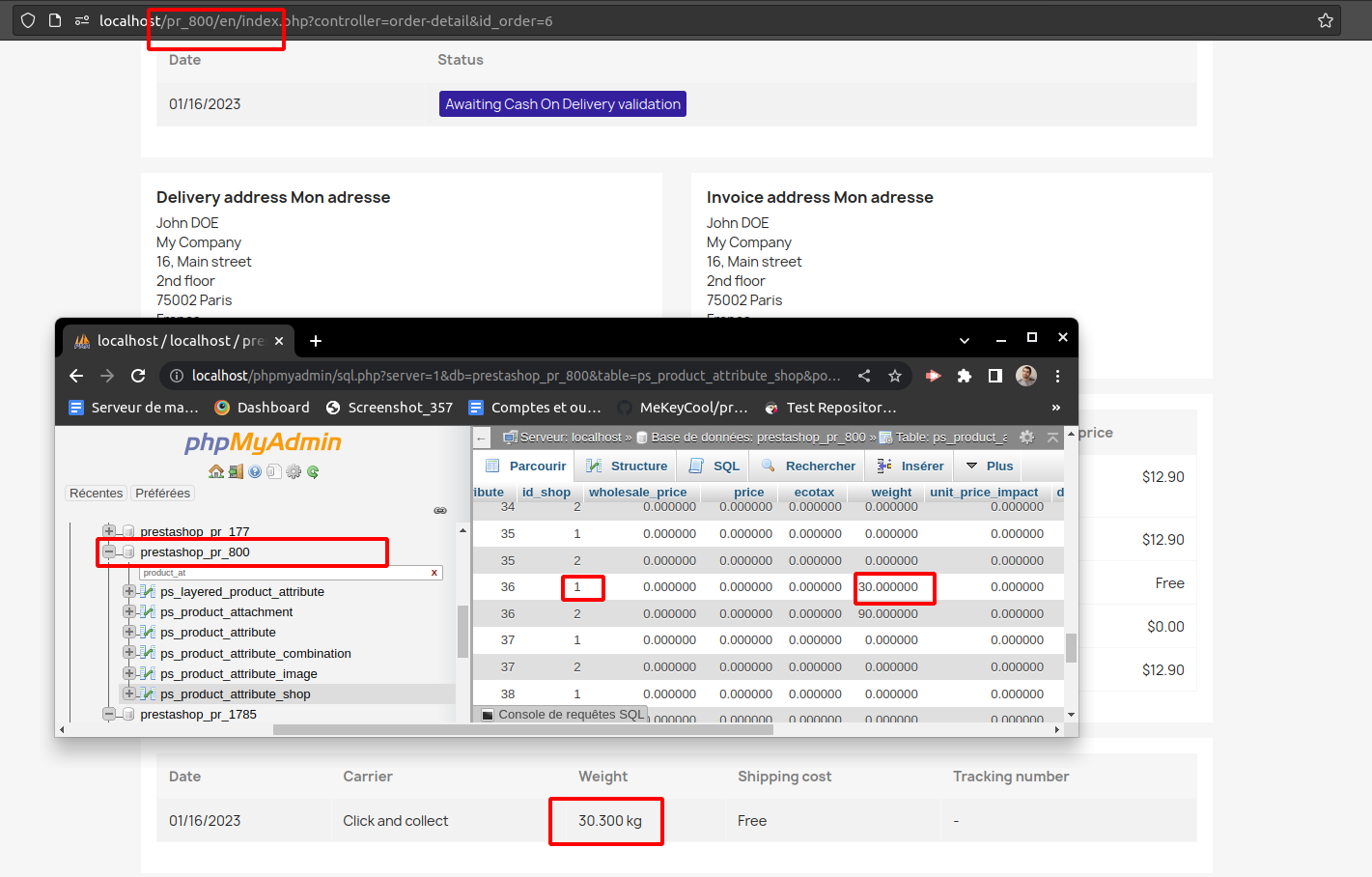Refresh navigation panel with green reload icon

313,471
